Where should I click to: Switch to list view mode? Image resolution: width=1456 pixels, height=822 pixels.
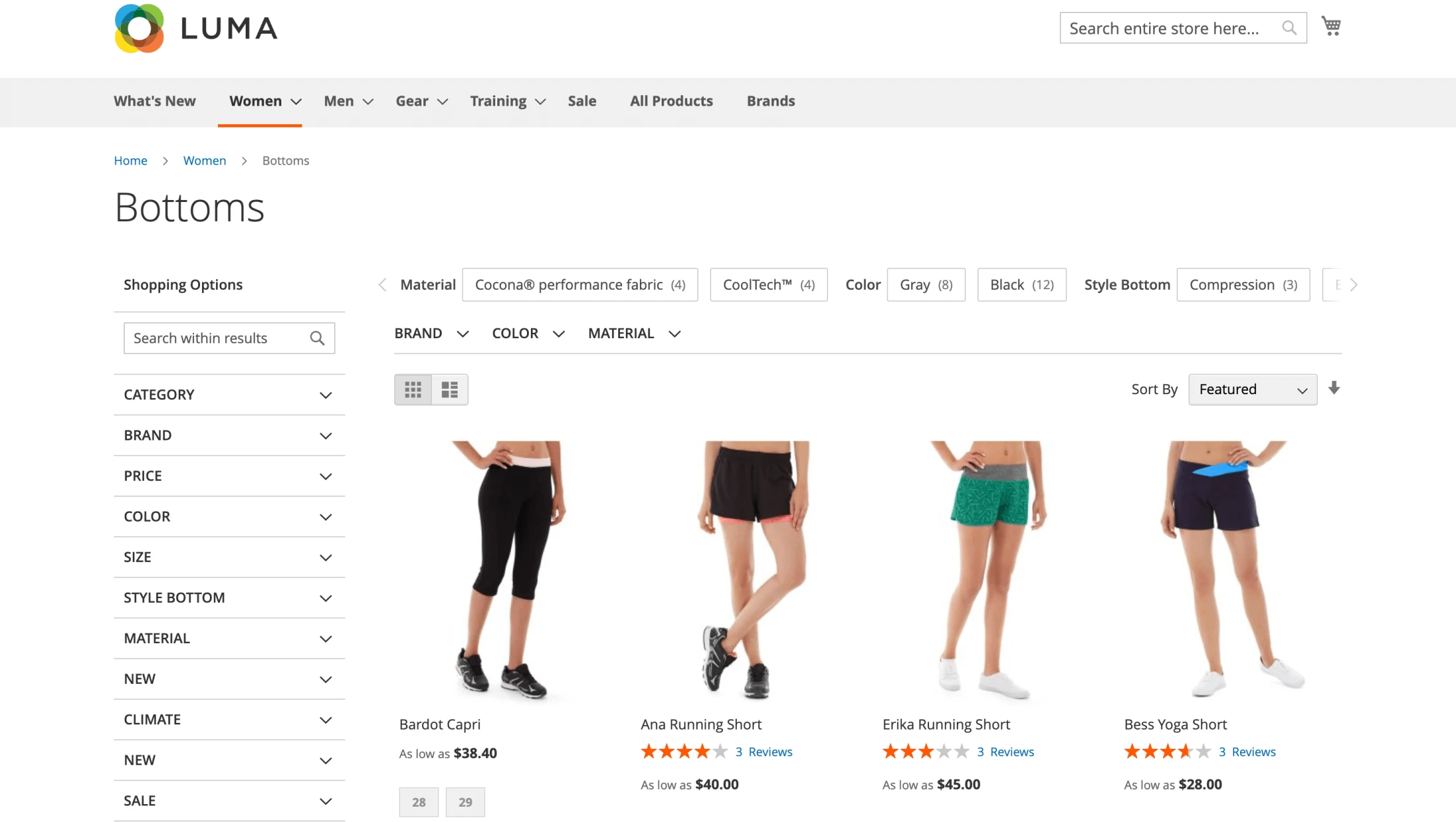[450, 390]
